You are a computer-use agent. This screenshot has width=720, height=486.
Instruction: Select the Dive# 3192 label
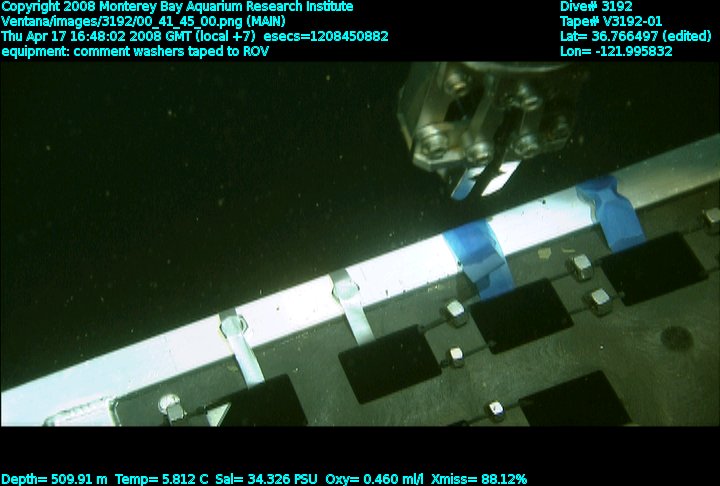pos(596,7)
